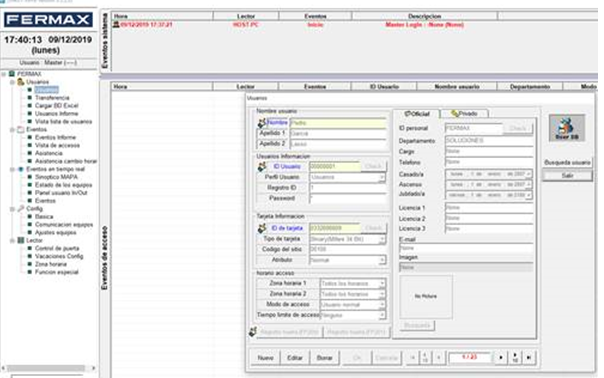Click the fingerprint register icon at bottom
This screenshot has width=604, height=378.
click(253, 331)
